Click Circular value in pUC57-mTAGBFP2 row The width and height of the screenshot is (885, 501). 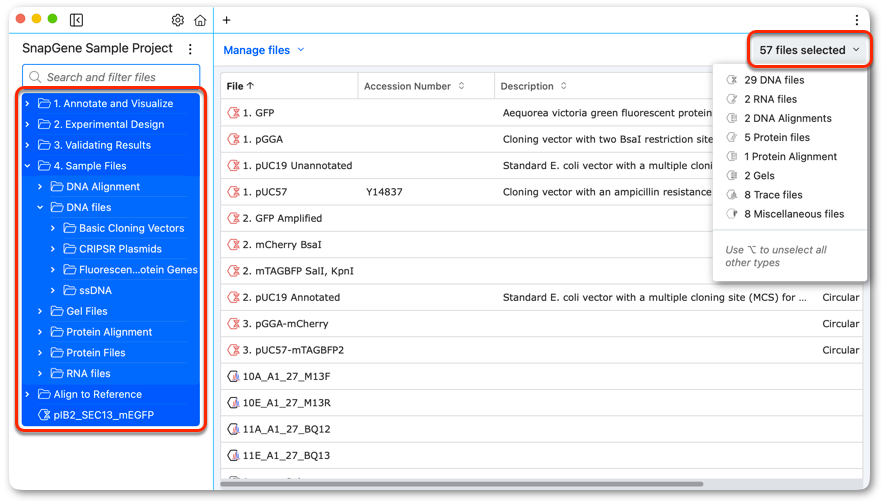[x=840, y=350]
